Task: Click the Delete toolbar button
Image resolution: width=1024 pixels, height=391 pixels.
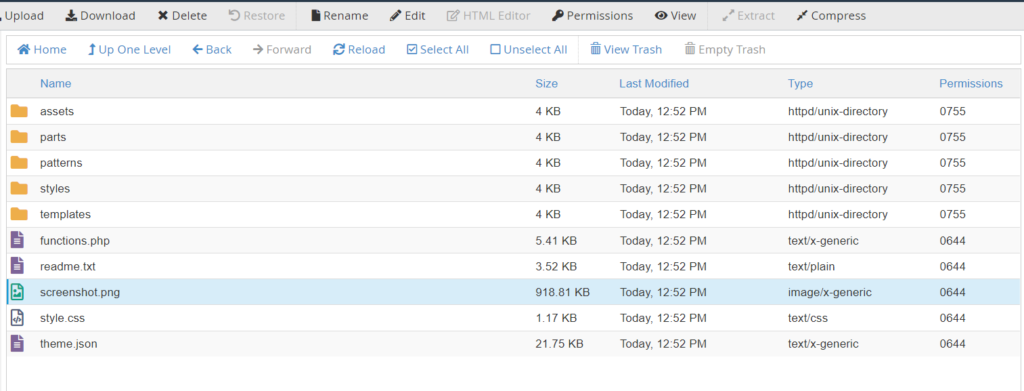Action: pyautogui.click(x=182, y=16)
